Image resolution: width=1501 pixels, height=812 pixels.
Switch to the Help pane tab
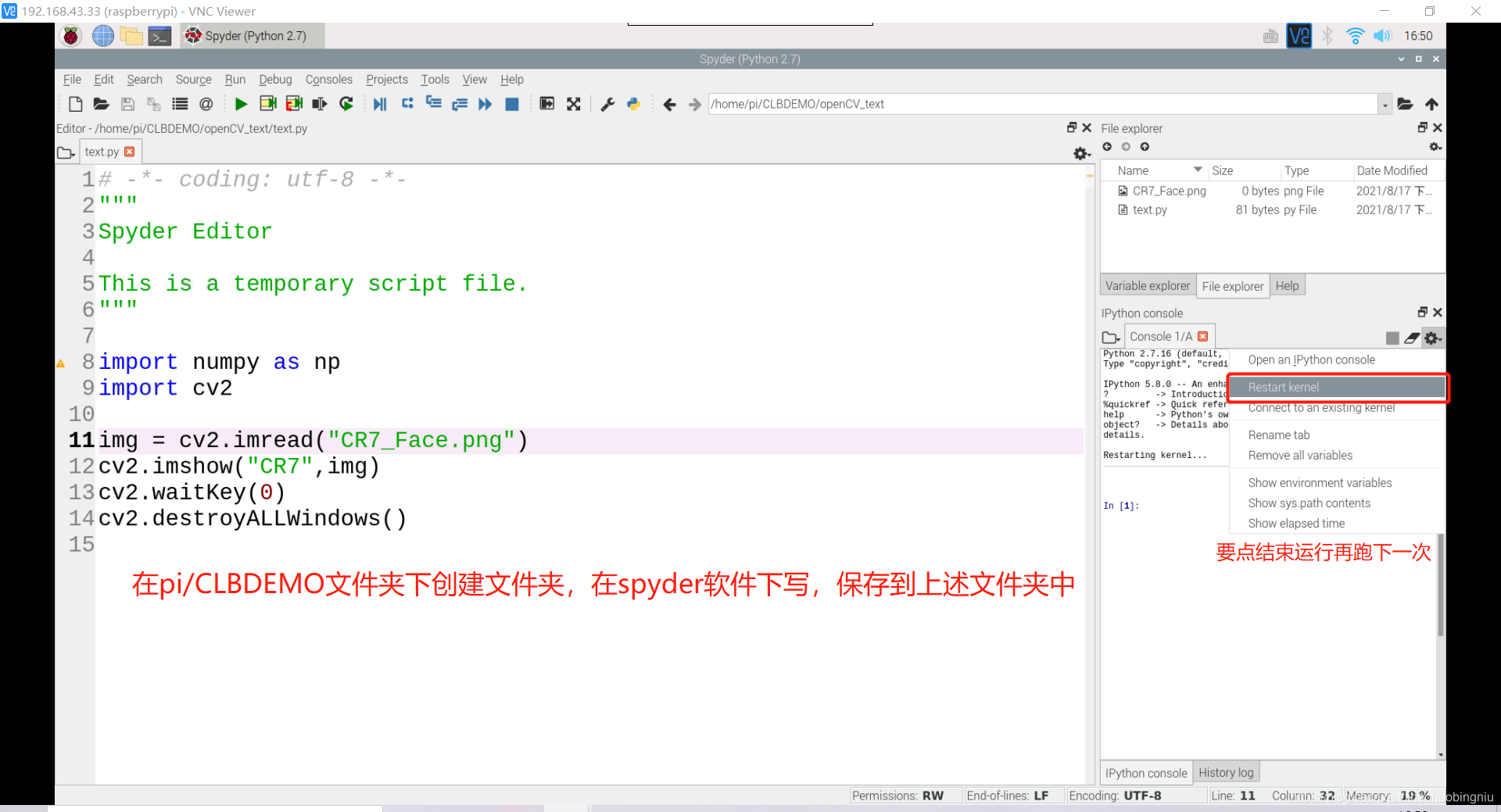tap(1287, 285)
